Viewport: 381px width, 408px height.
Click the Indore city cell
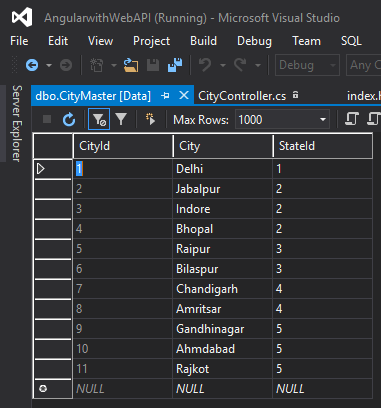223,209
